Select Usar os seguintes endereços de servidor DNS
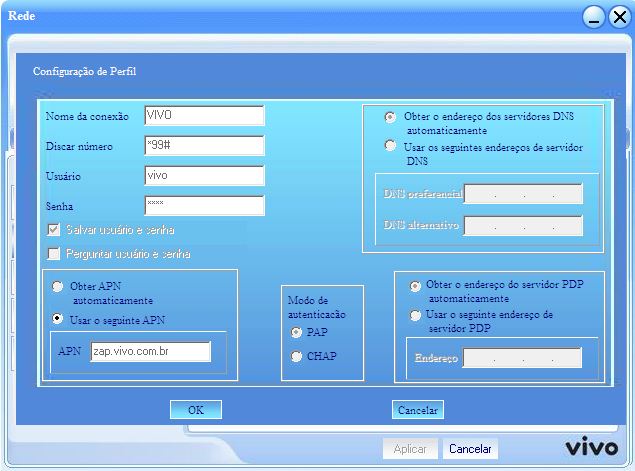This screenshot has width=635, height=471. (390, 145)
